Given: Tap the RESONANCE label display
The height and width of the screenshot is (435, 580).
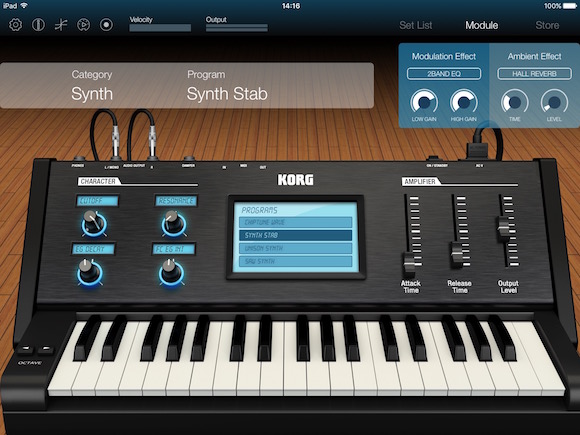Looking at the screenshot, I should click(176, 201).
